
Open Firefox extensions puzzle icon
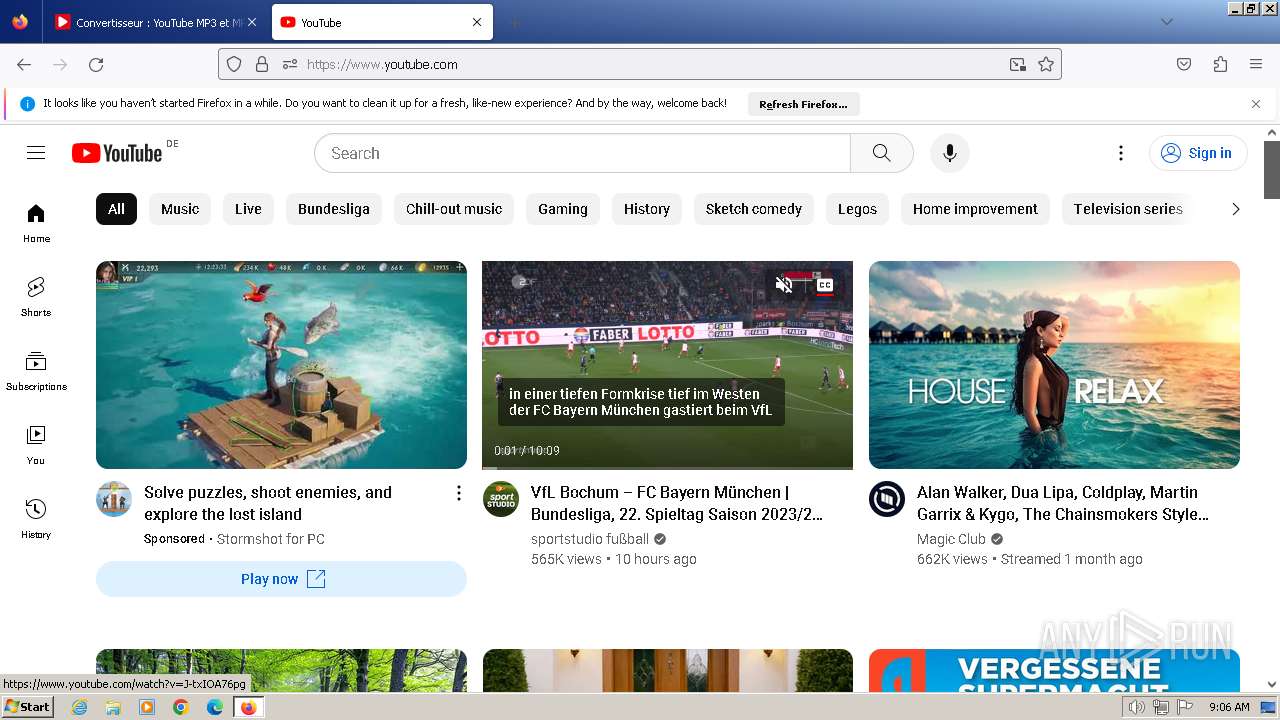point(1220,64)
